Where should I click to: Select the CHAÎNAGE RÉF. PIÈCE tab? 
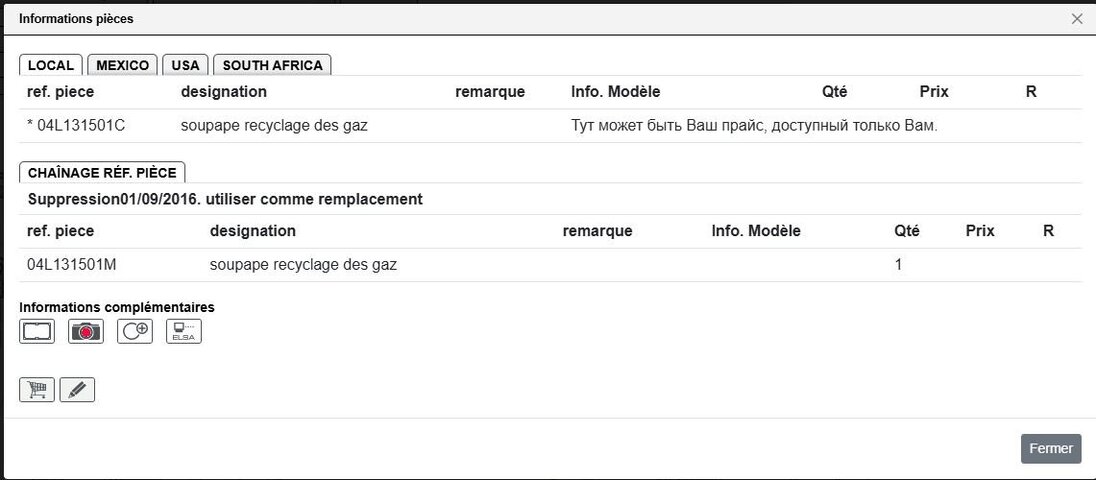(102, 173)
